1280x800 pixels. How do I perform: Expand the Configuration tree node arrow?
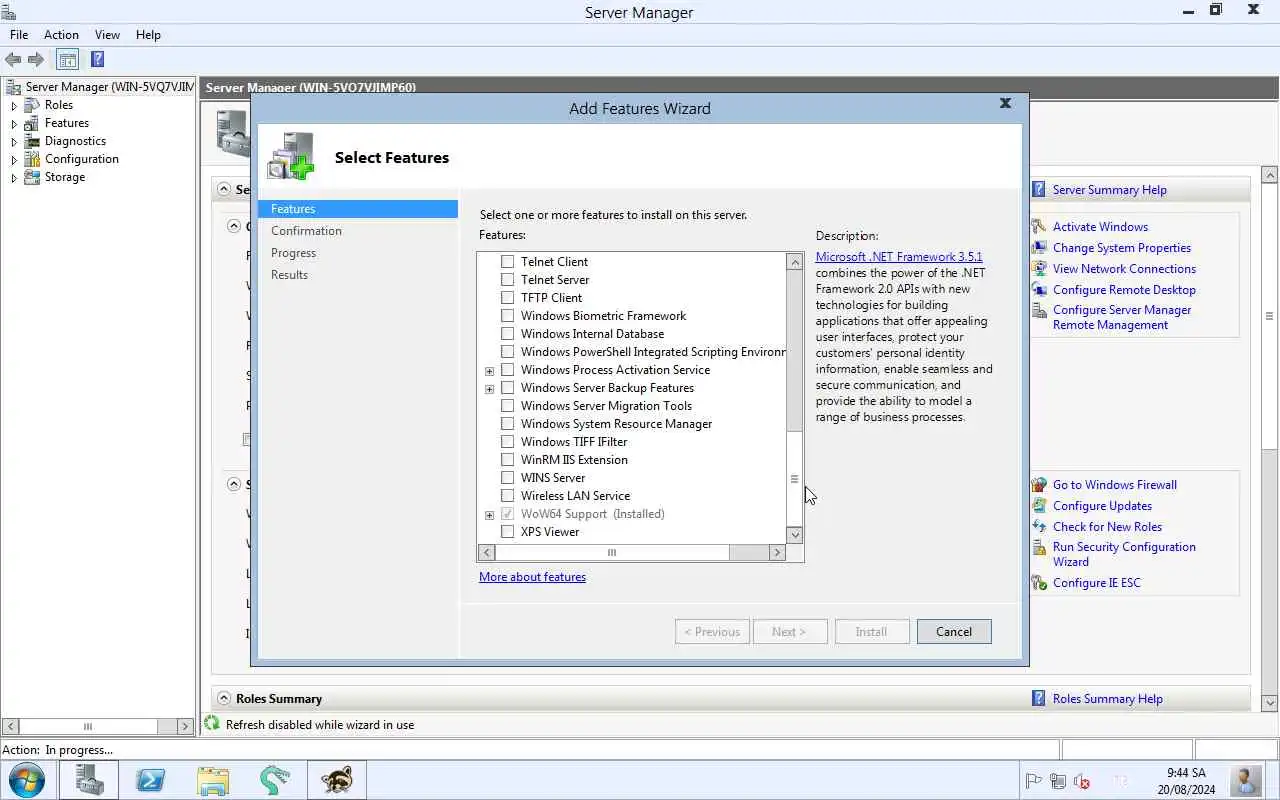(x=14, y=159)
